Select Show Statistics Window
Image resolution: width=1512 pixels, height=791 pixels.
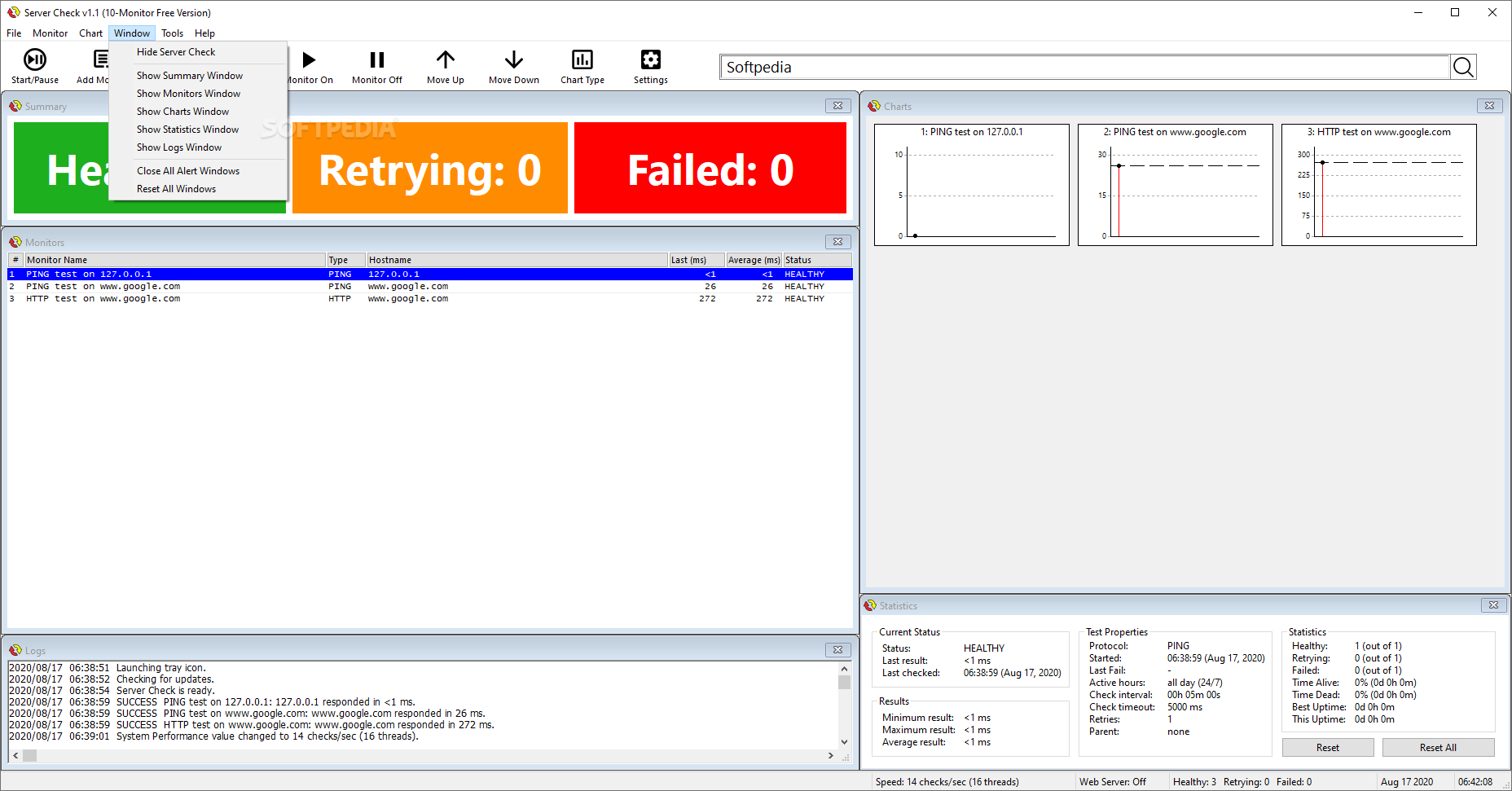tap(198, 130)
